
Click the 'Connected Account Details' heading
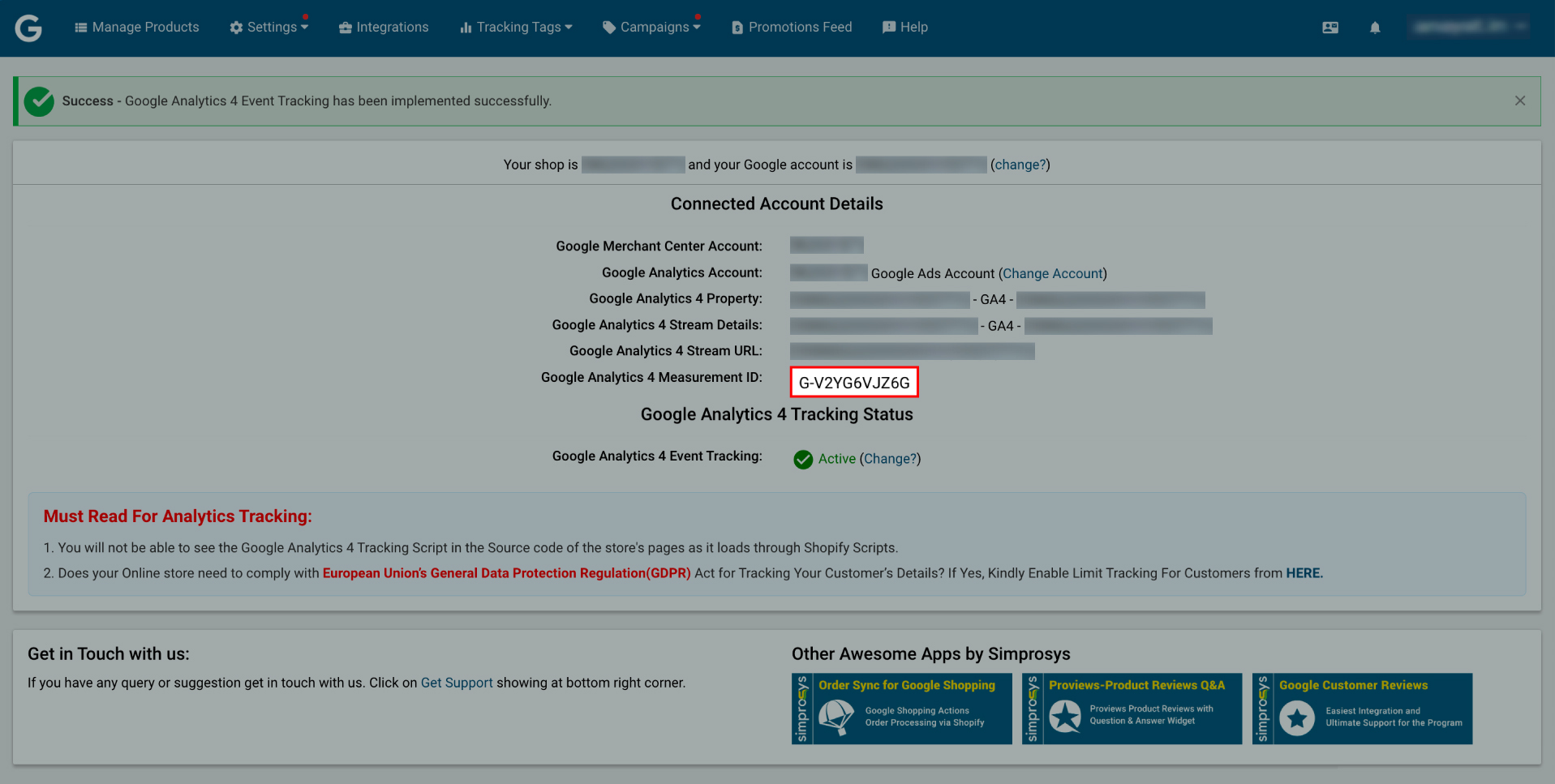point(777,204)
